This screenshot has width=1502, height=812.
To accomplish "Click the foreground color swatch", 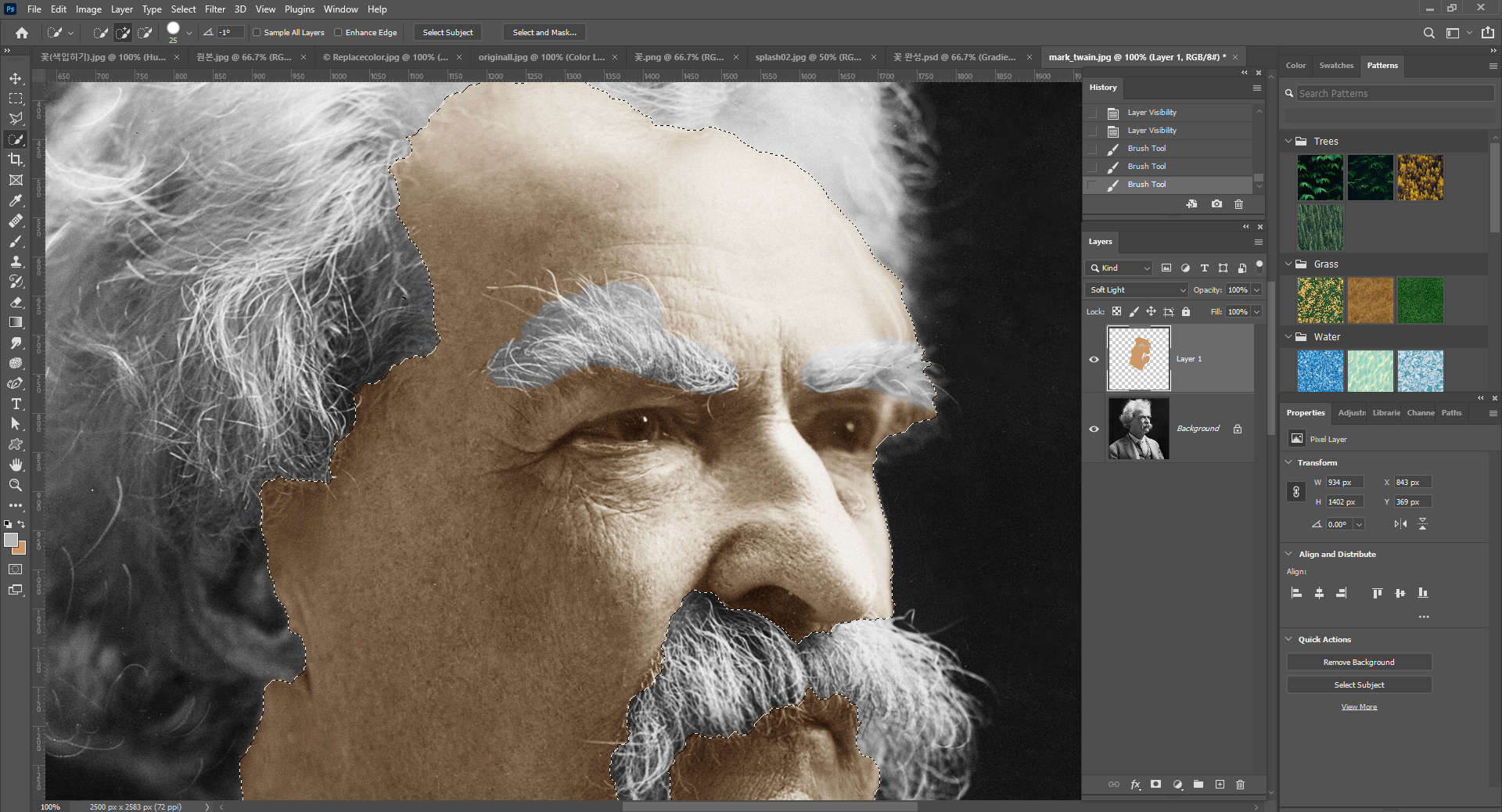I will pos(10,540).
